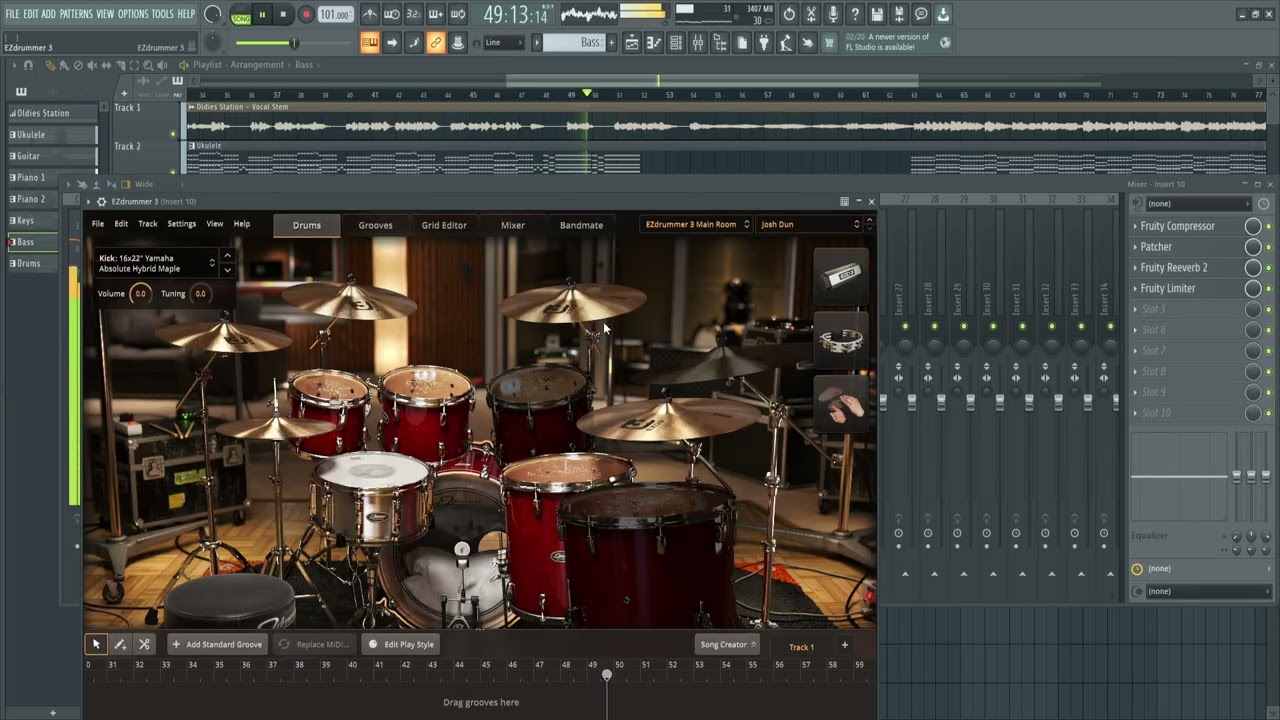This screenshot has height=720, width=1280.
Task: Open the EZdrummer Mixer tab
Action: tap(513, 225)
